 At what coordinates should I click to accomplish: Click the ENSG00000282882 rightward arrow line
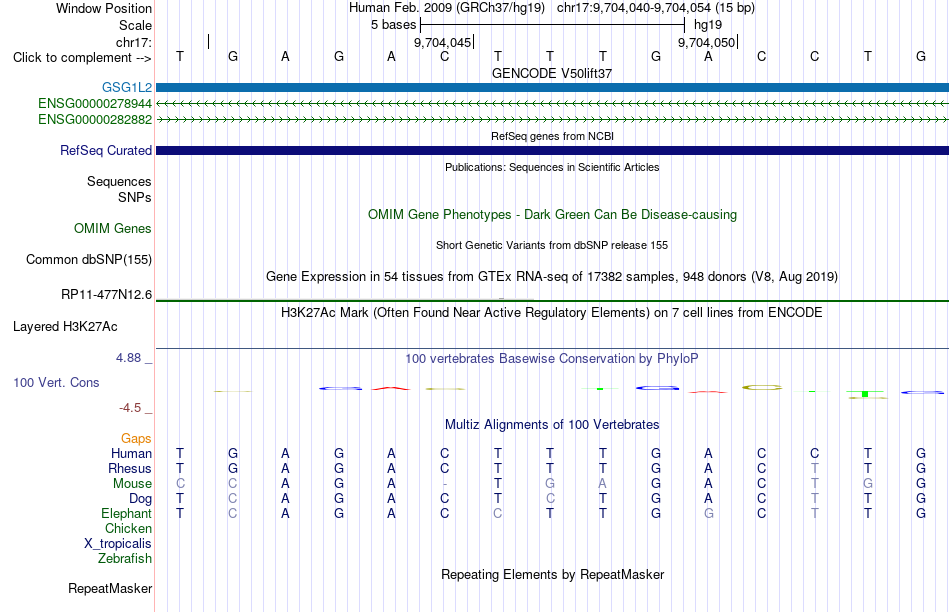pos(552,119)
